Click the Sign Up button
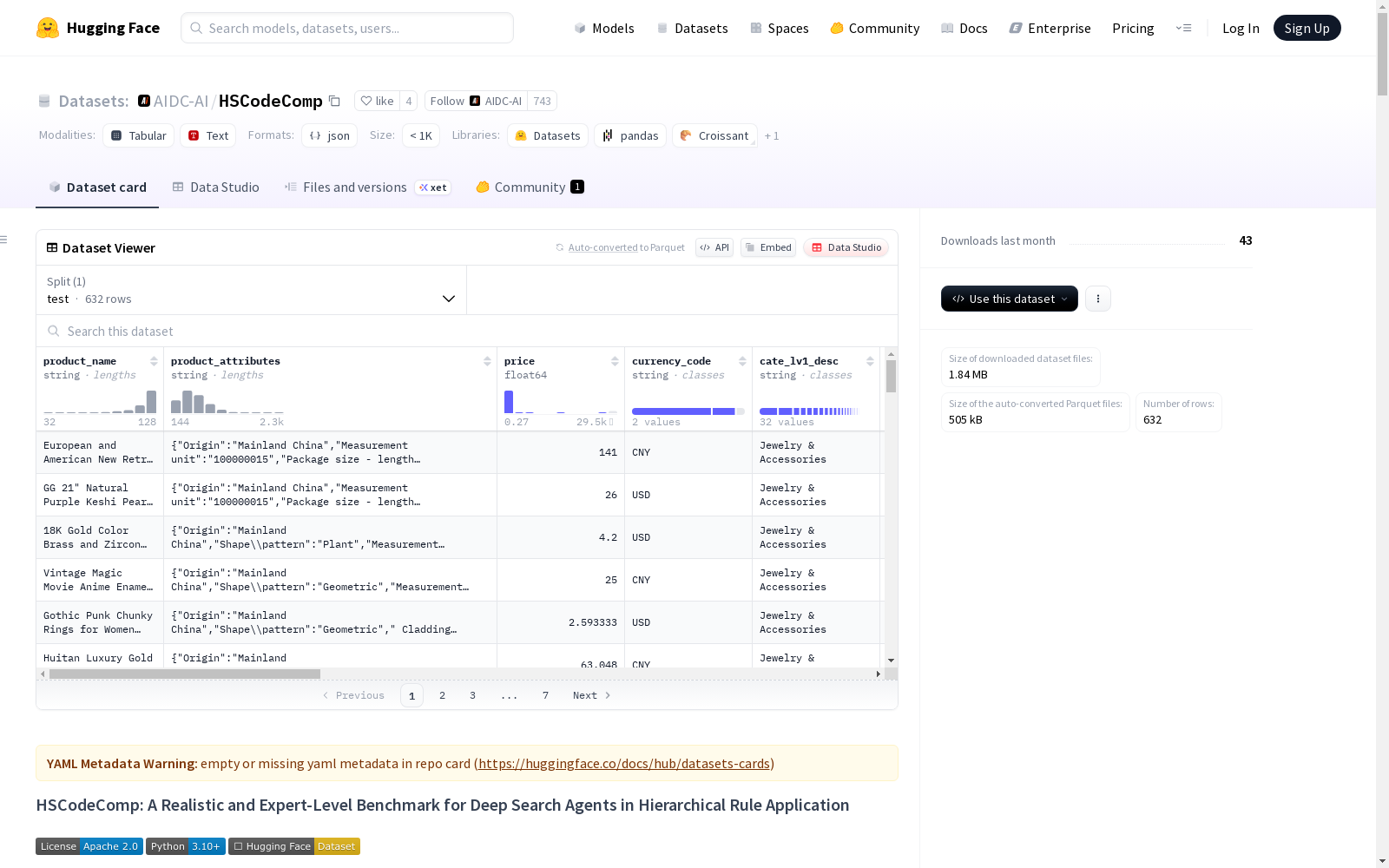 pos(1307,28)
